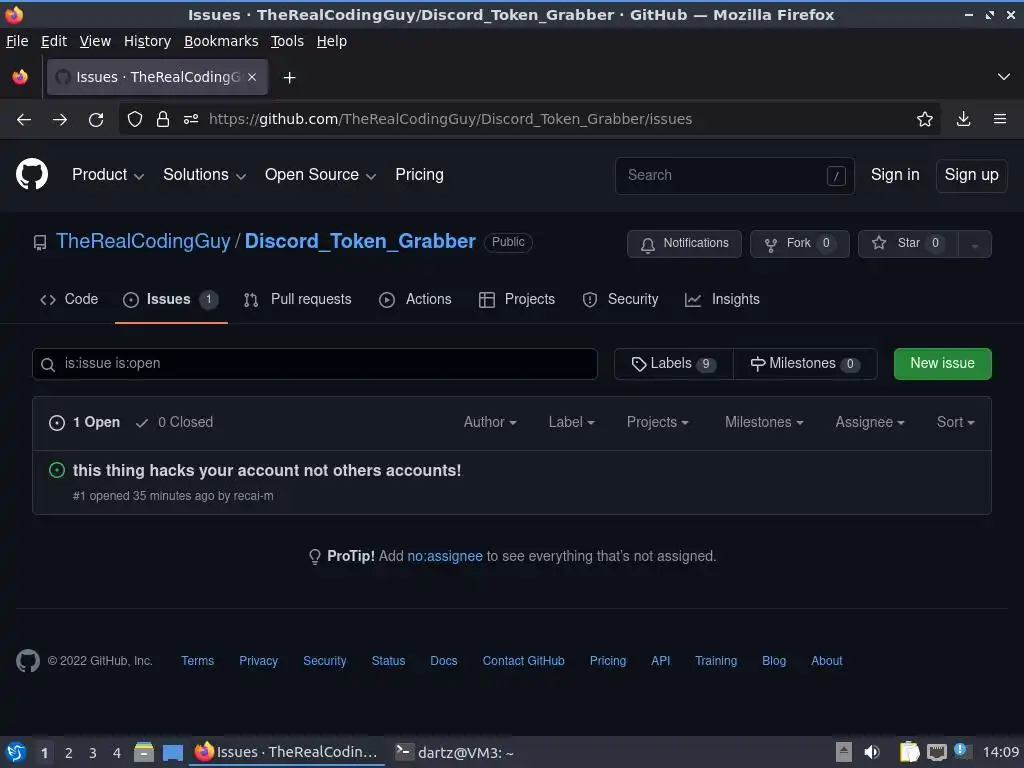Open the taskbar start menu icon
The image size is (1024, 768).
tap(16, 752)
